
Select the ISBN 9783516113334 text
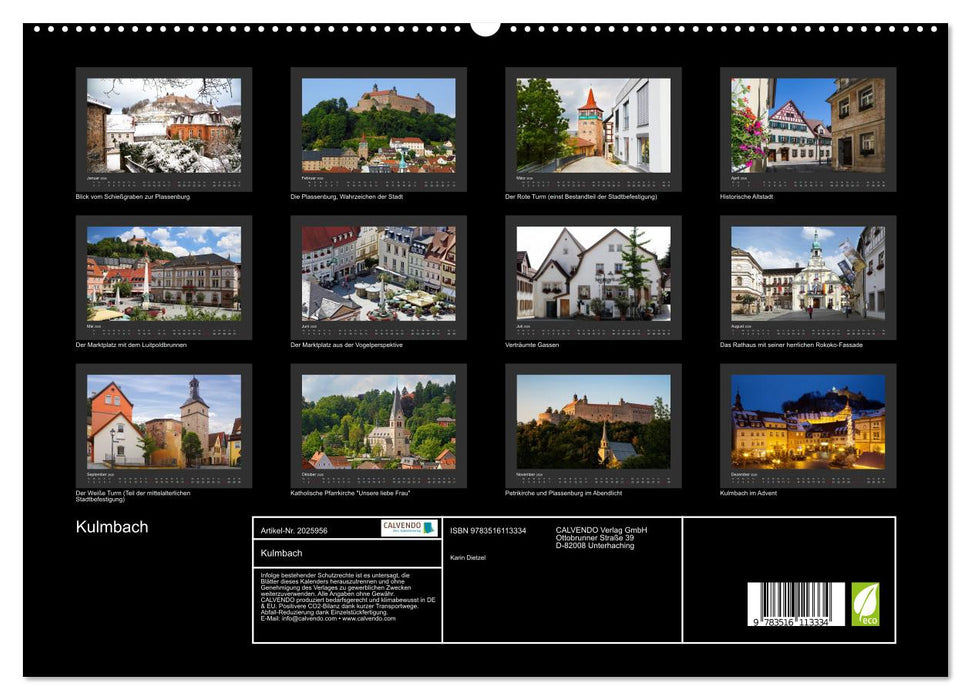point(488,530)
